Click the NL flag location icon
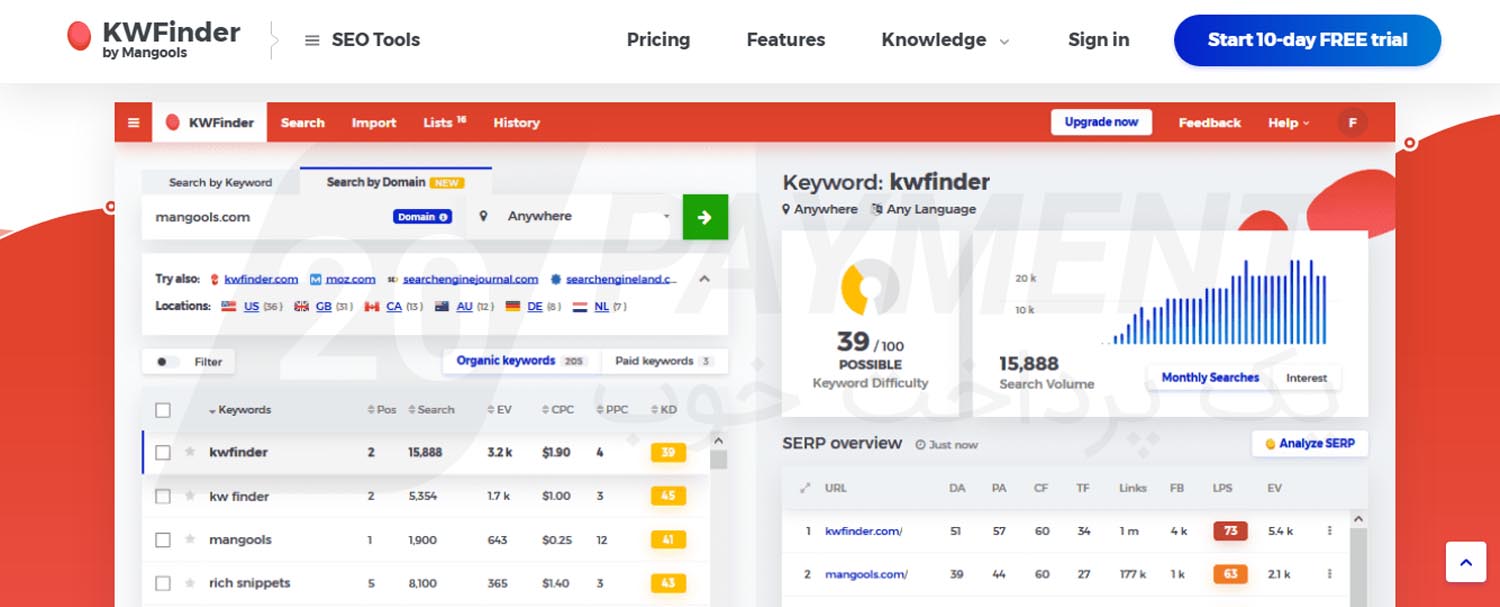Viewport: 1500px width, 607px height. pos(579,306)
